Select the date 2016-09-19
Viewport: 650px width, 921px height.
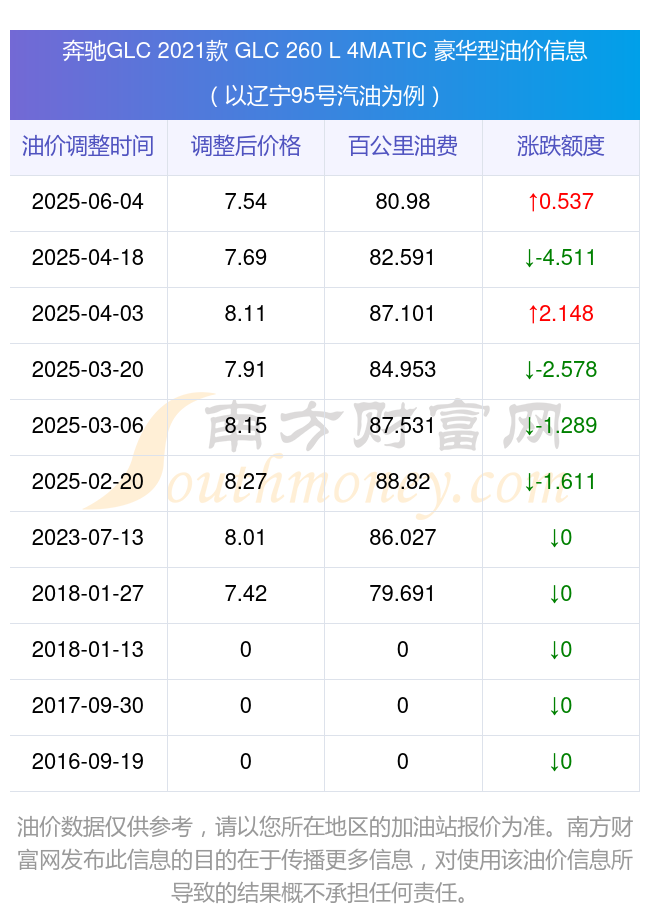tap(87, 762)
